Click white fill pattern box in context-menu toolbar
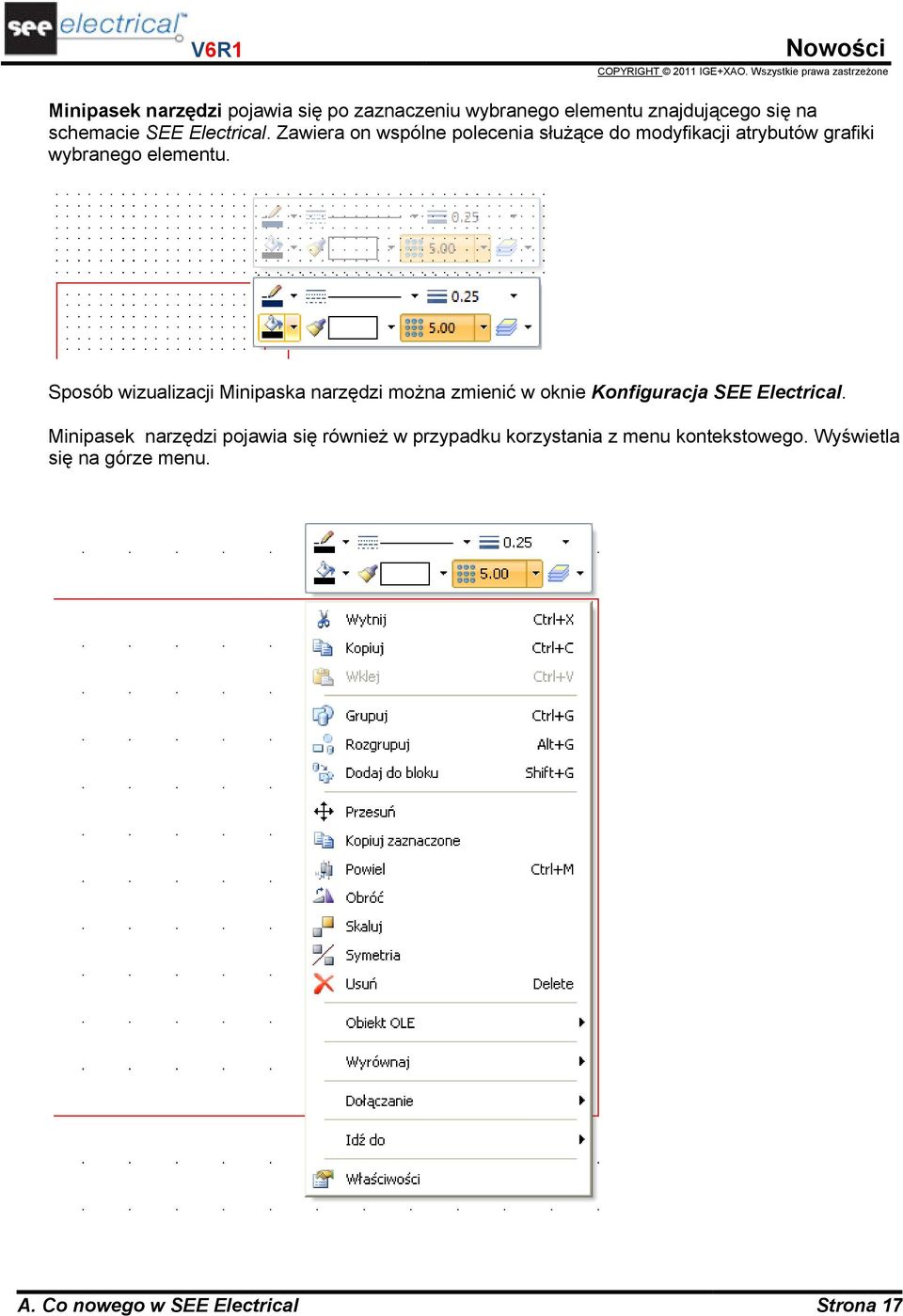 point(405,573)
